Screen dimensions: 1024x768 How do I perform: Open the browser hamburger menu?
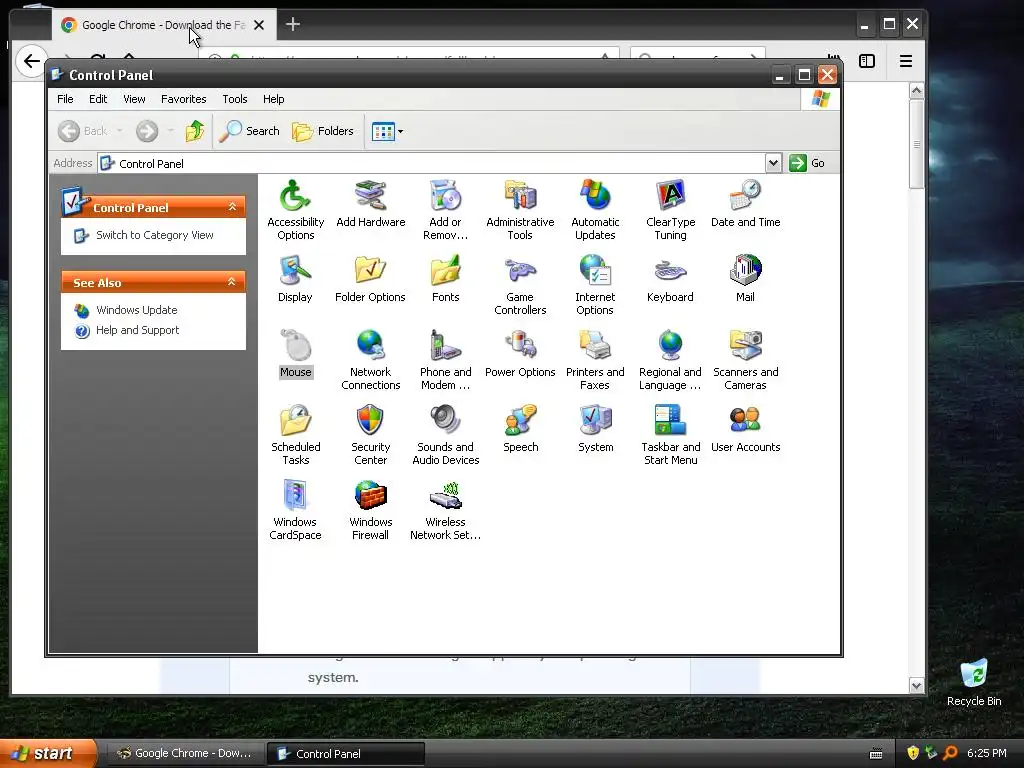(x=906, y=61)
